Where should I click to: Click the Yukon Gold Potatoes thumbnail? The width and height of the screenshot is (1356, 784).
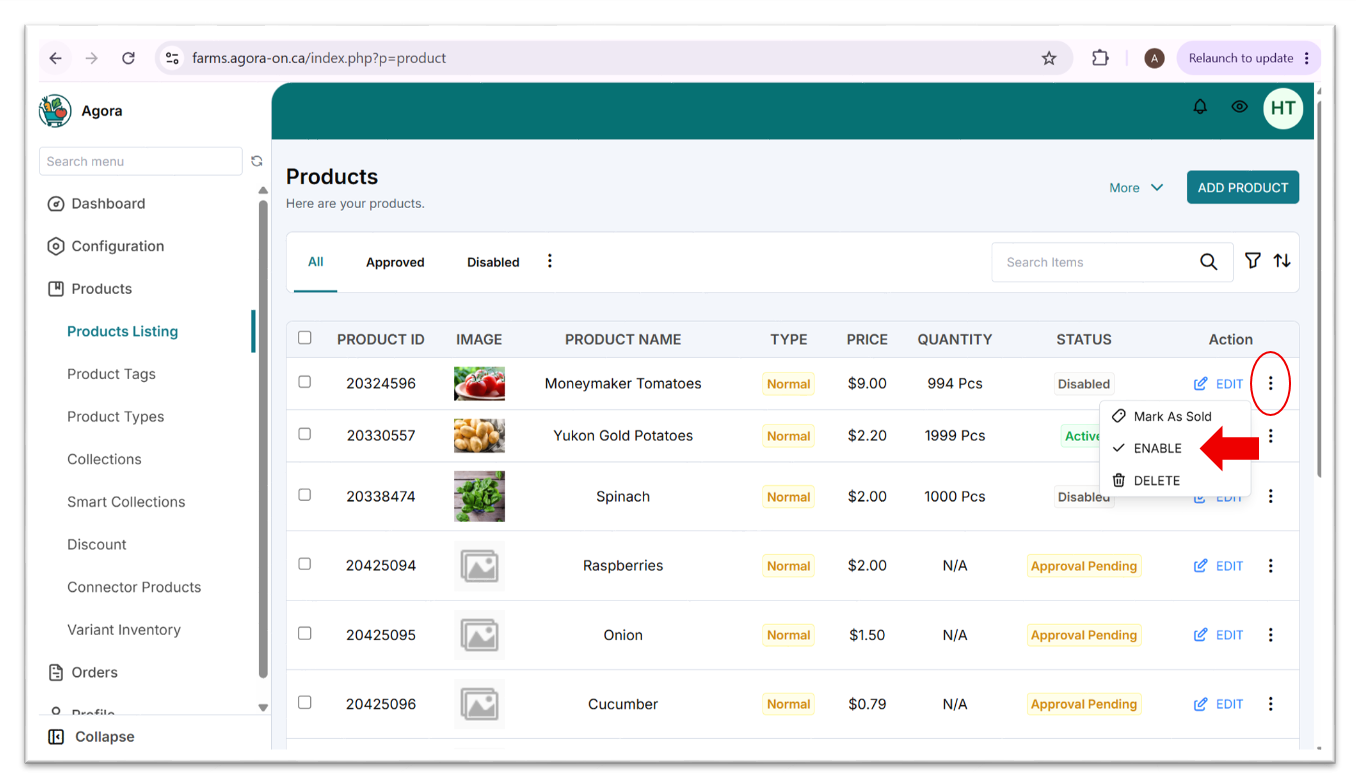479,436
